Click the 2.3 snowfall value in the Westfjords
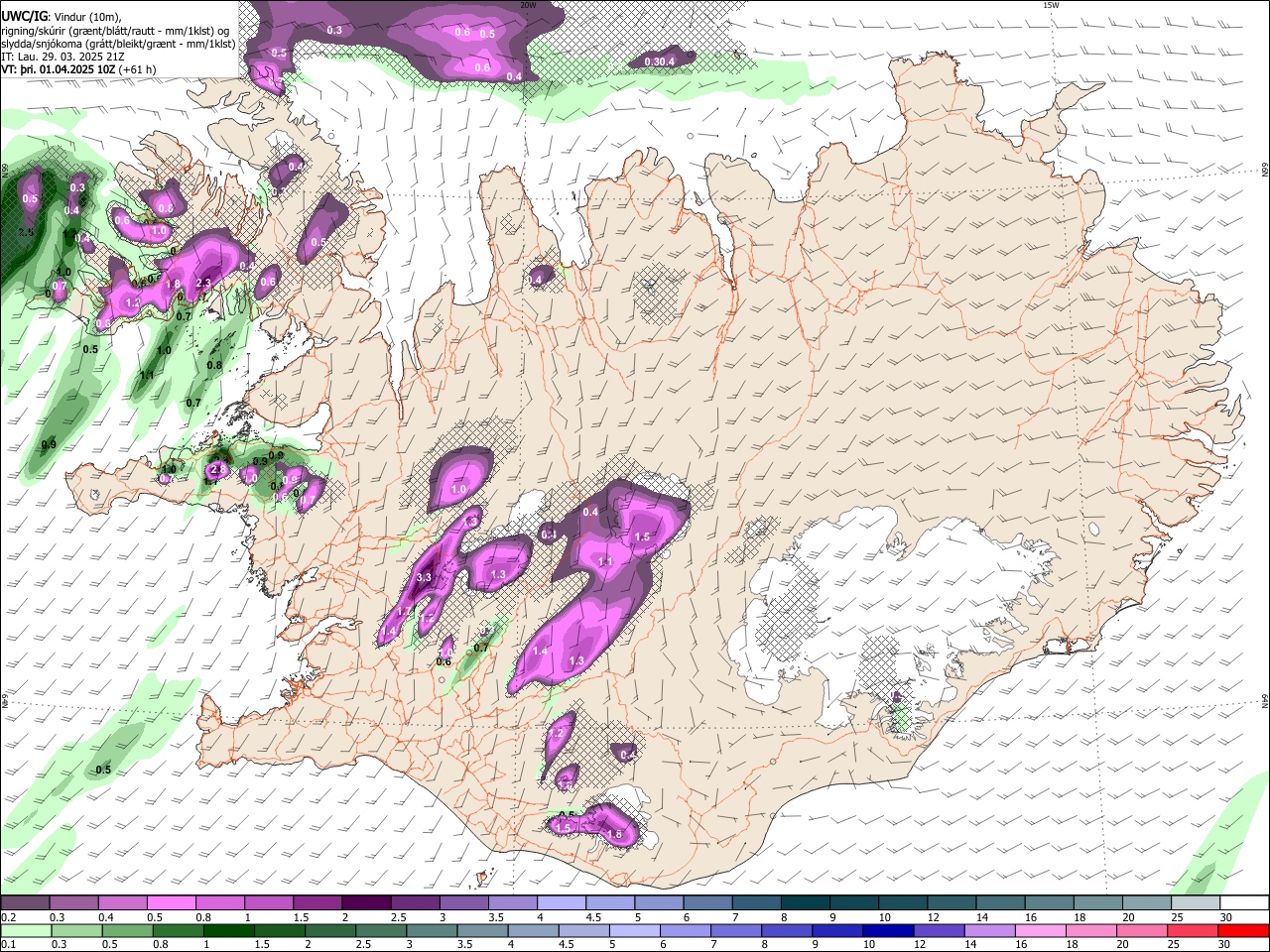 [203, 284]
